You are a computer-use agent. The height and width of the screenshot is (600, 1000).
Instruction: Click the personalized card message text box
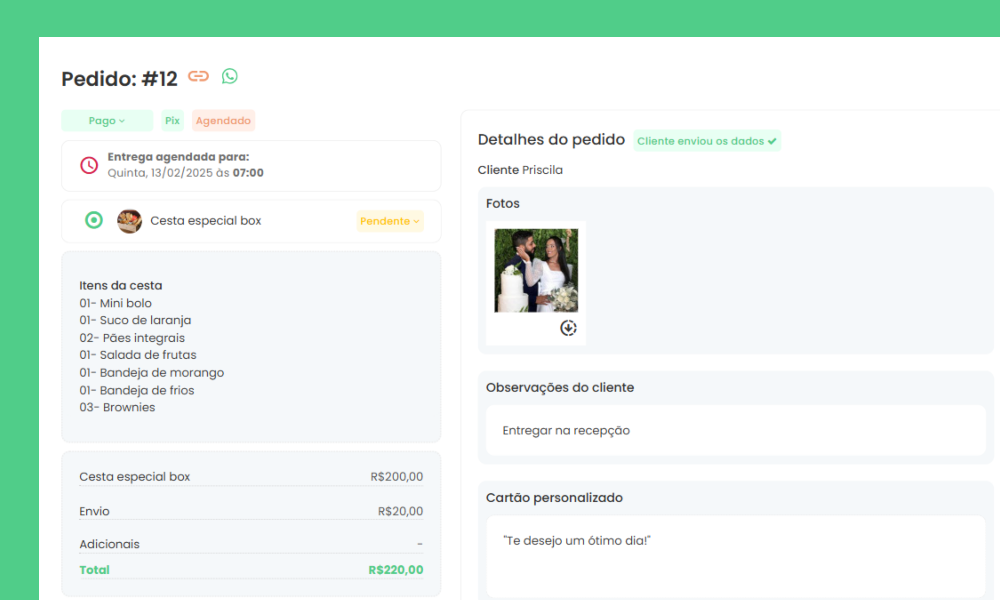click(735, 555)
